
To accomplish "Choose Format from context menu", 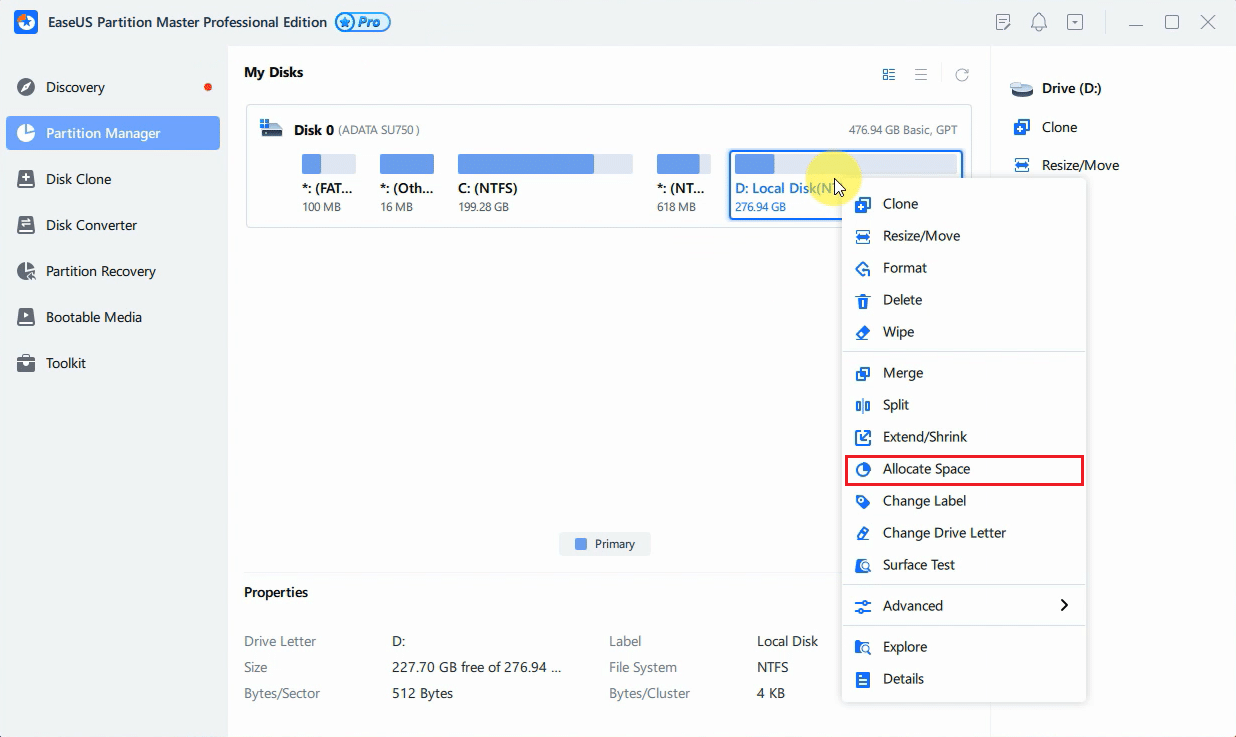I will 964,268.
